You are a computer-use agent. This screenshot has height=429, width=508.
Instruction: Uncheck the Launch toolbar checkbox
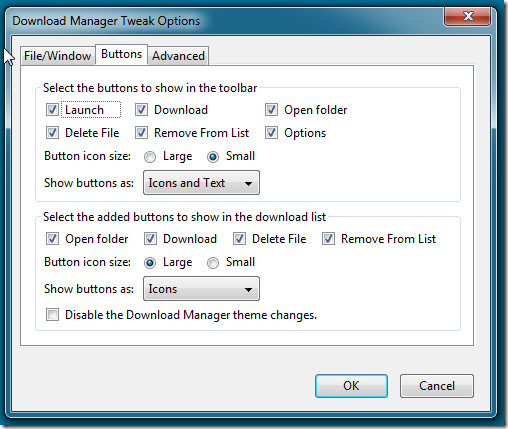[x=52, y=110]
